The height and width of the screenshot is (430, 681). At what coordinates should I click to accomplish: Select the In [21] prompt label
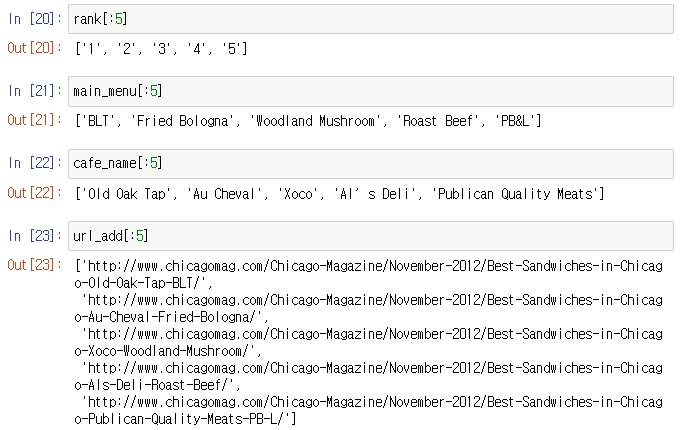pyautogui.click(x=35, y=91)
